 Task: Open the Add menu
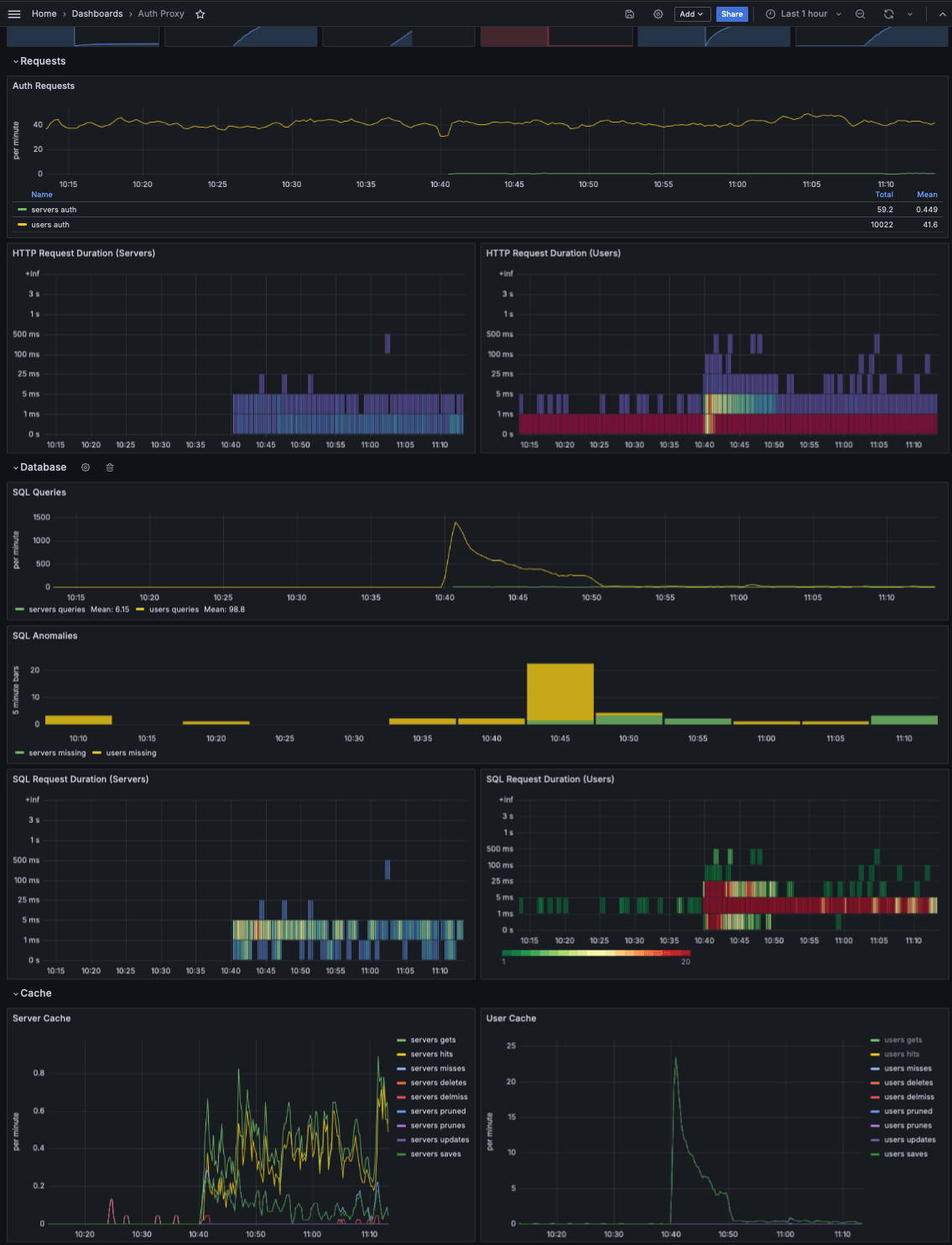[692, 13]
